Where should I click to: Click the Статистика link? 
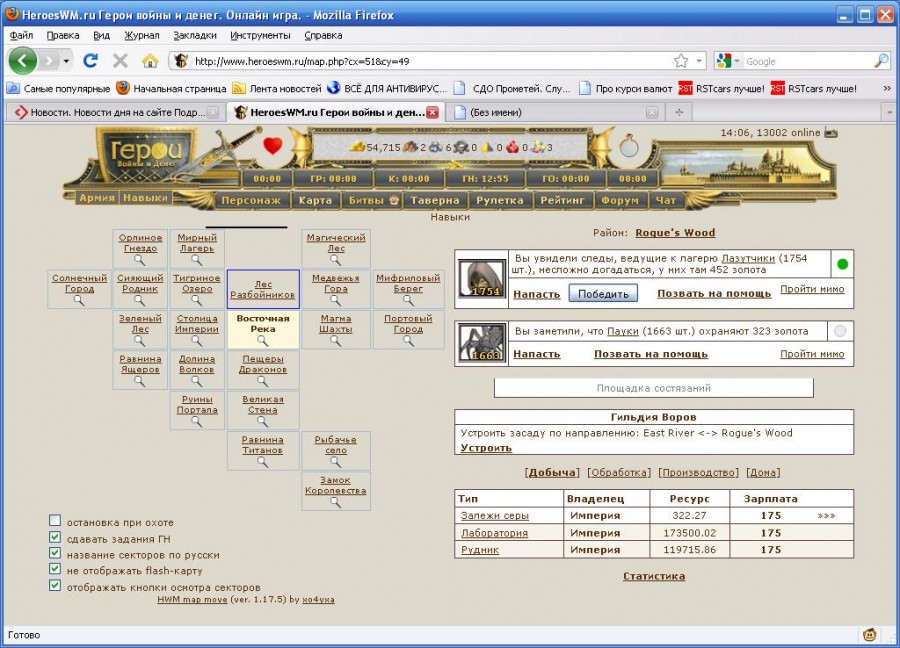tap(654, 576)
